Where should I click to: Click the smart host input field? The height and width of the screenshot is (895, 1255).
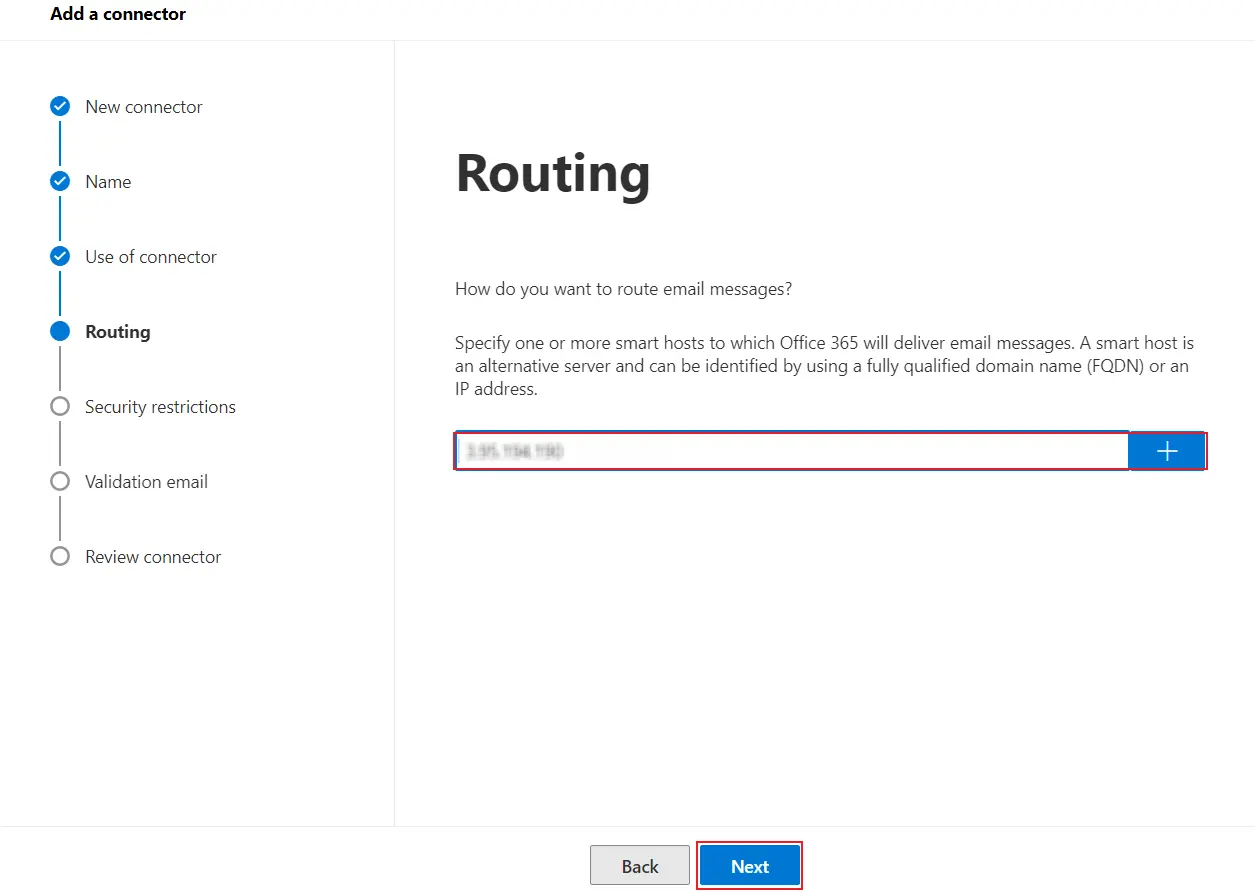point(790,451)
